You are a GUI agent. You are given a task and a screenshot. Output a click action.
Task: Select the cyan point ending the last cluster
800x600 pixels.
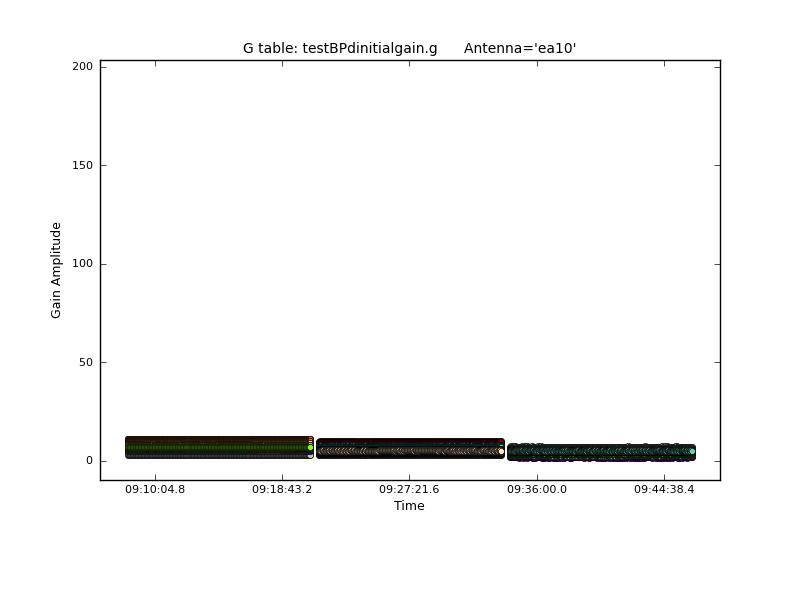tap(692, 451)
